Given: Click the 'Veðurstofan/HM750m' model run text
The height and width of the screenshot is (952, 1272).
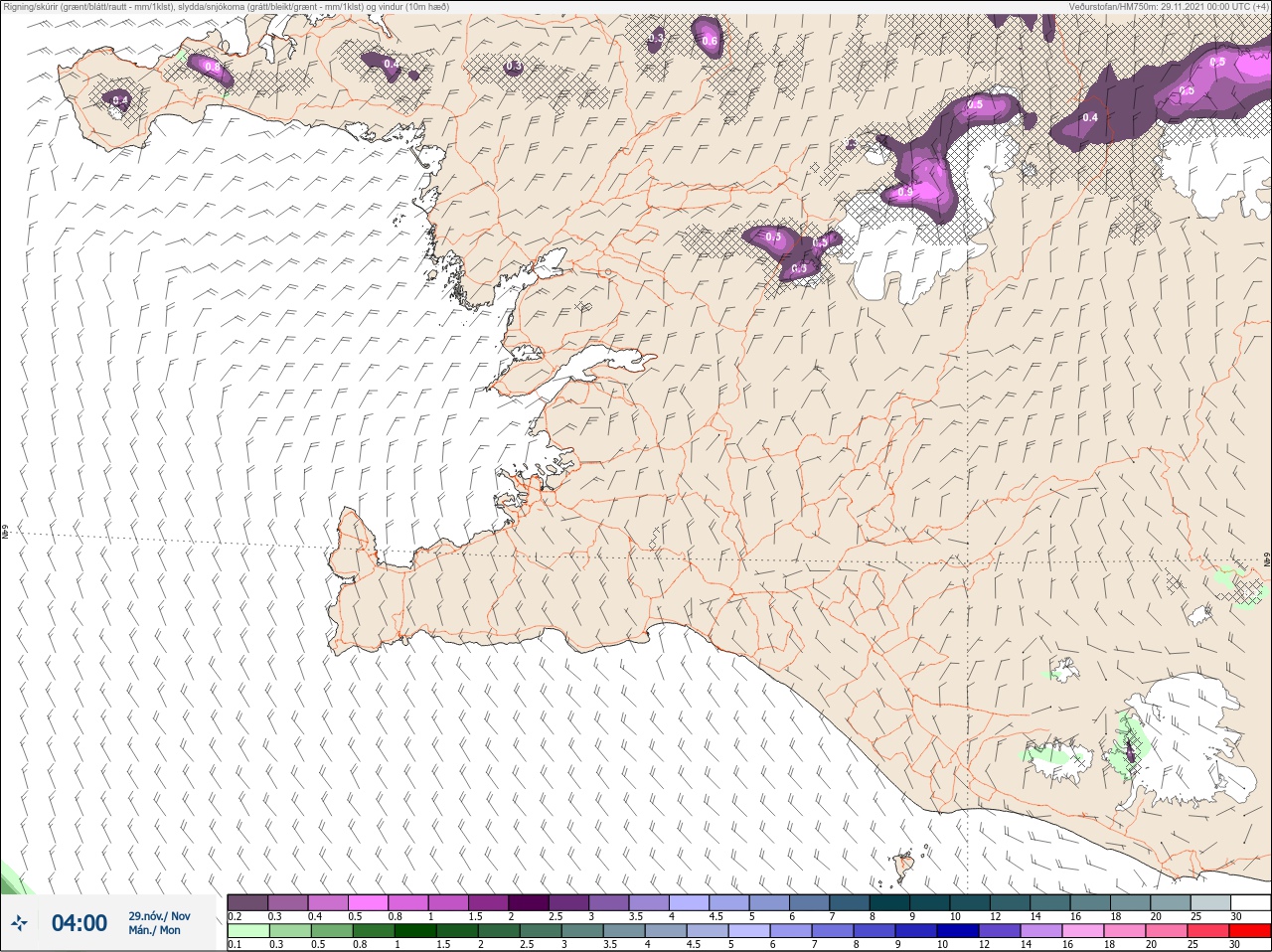Looking at the screenshot, I should pyautogui.click(x=1169, y=6).
